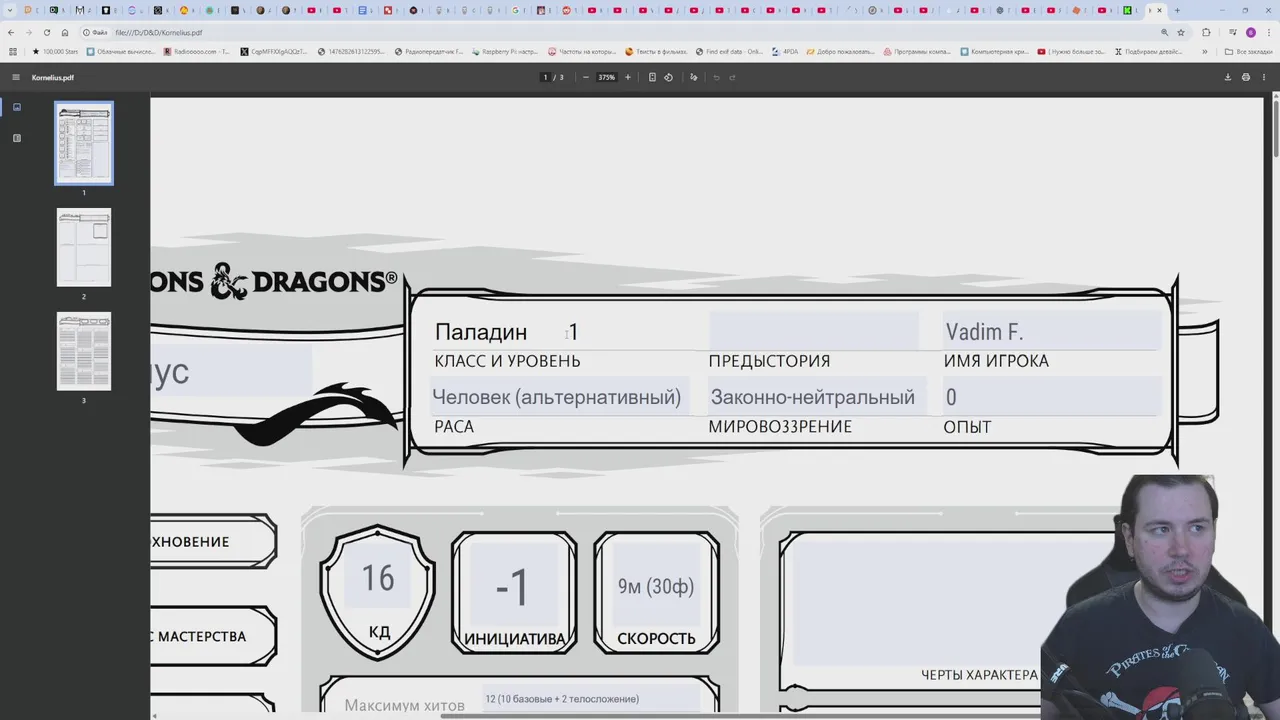Print the PDF document

pyautogui.click(x=1246, y=77)
